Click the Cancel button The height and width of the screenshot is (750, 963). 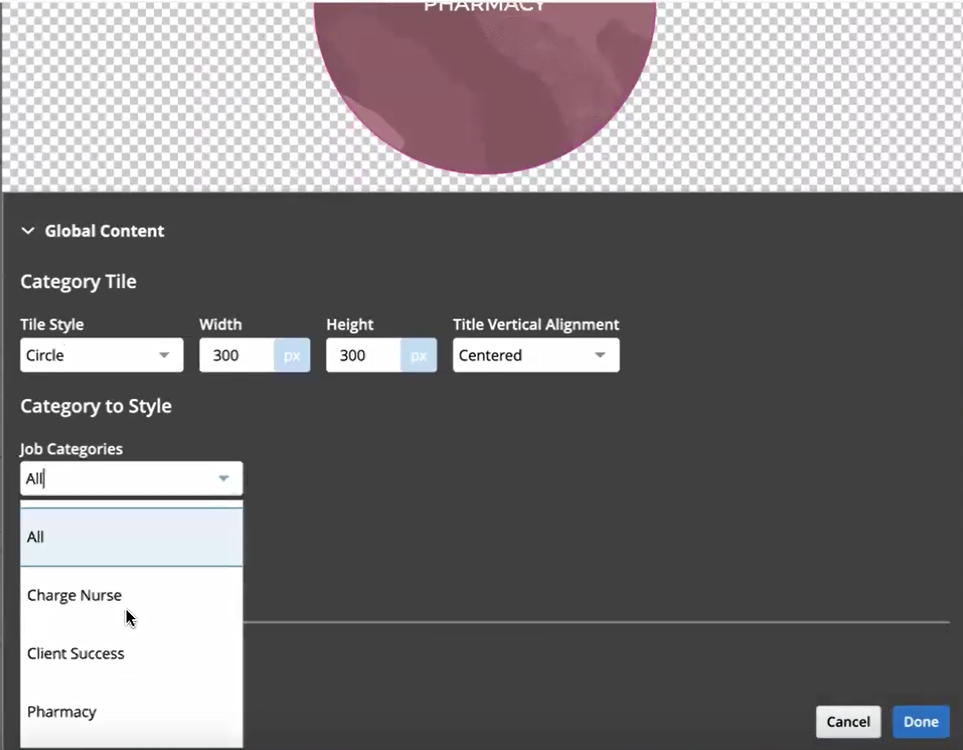point(848,722)
